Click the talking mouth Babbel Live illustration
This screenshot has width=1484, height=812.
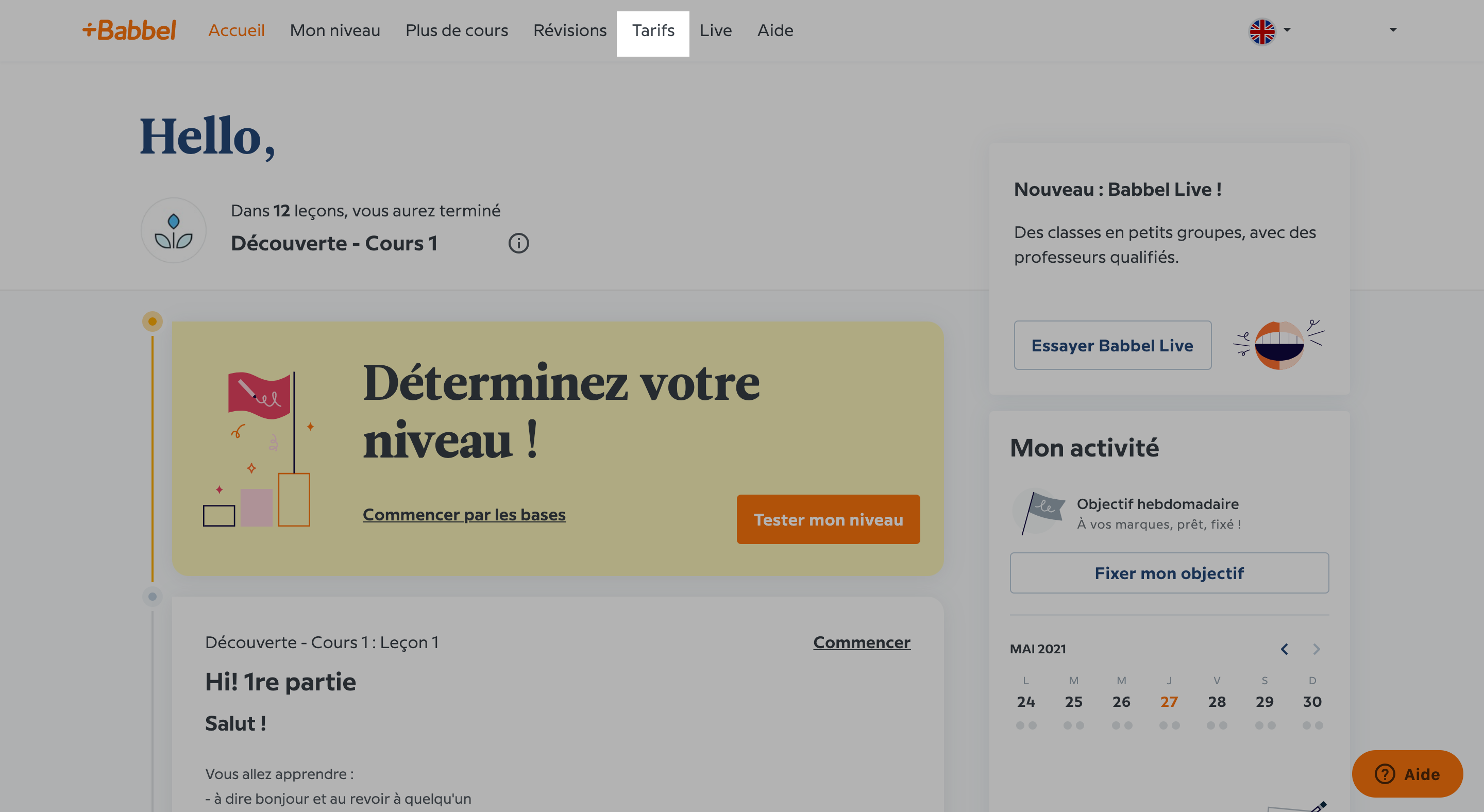coord(1279,344)
